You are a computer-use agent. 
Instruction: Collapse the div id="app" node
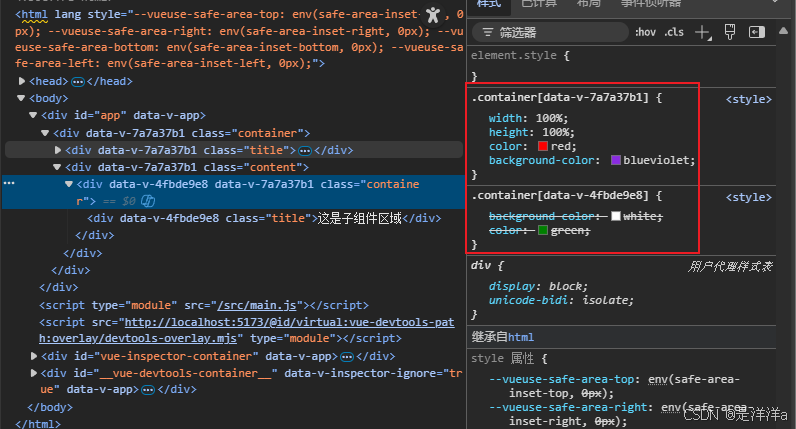(33, 115)
